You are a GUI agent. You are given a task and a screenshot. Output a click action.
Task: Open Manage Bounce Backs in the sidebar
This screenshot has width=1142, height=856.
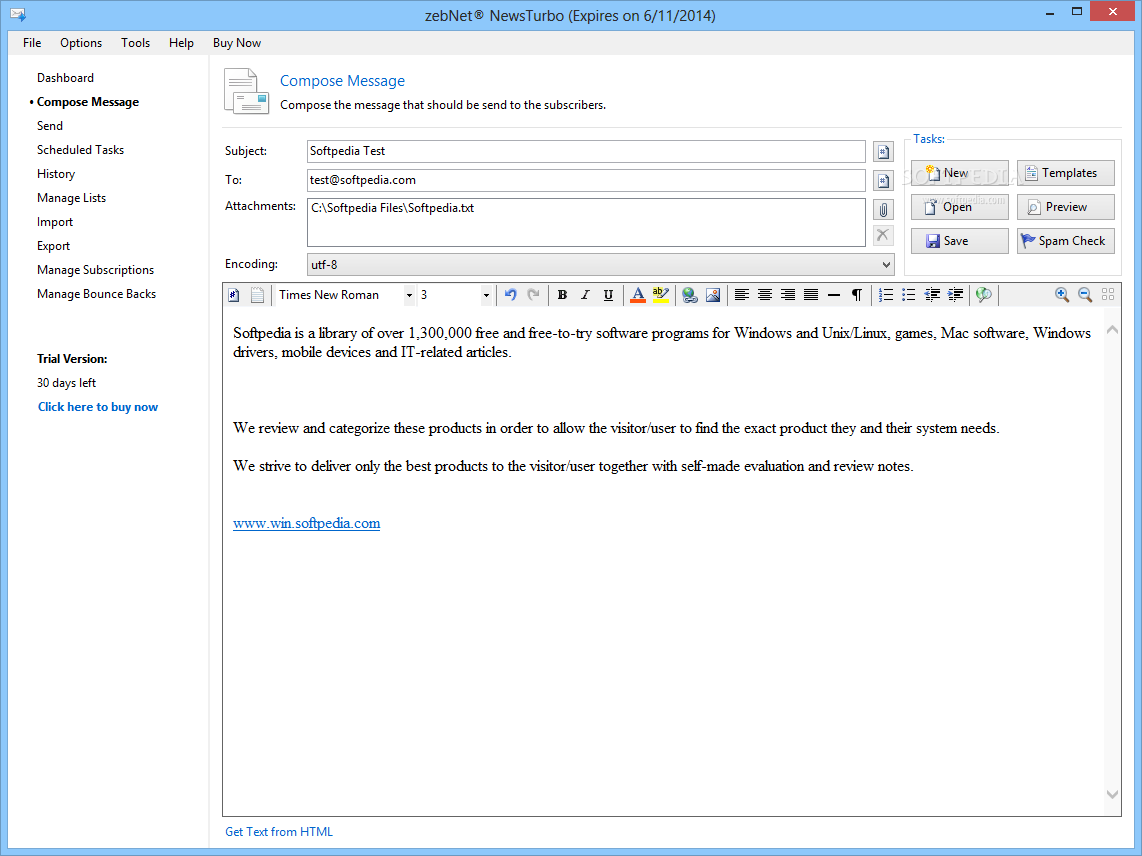[x=96, y=294]
